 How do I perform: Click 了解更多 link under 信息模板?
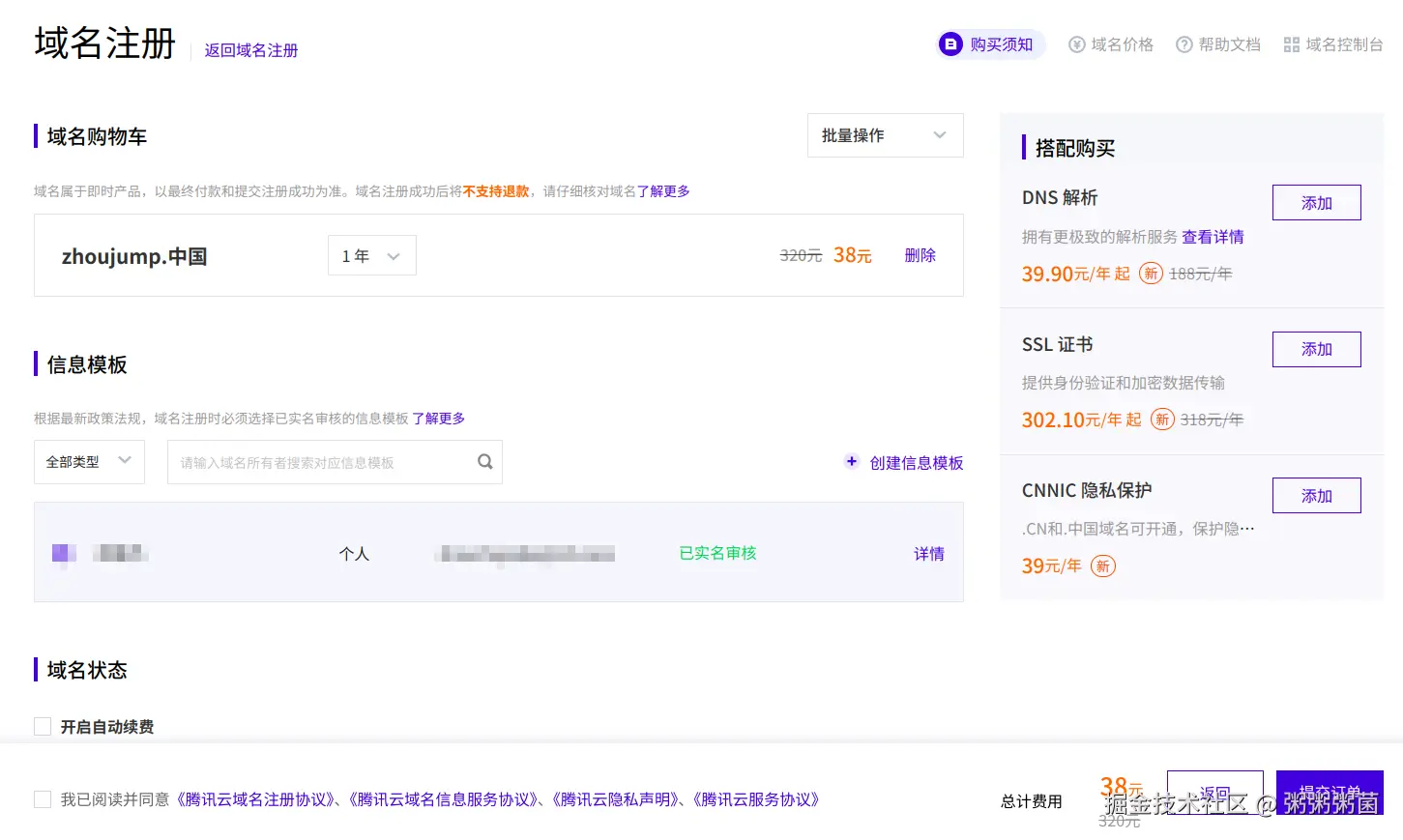pos(439,419)
